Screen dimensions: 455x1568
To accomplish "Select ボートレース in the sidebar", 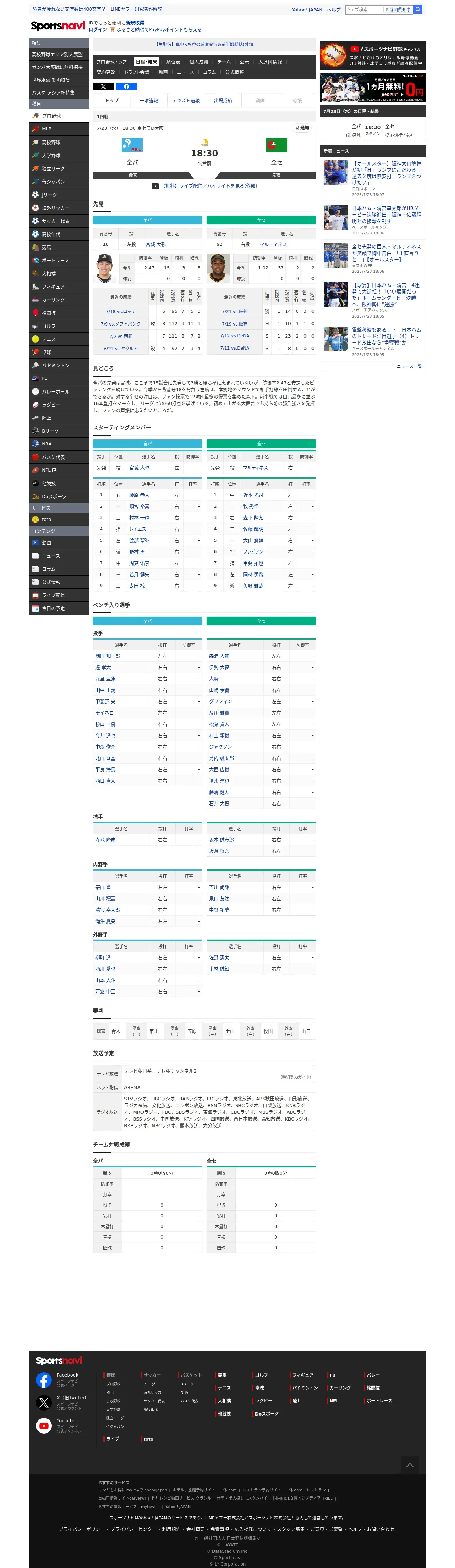I will 59,261.
